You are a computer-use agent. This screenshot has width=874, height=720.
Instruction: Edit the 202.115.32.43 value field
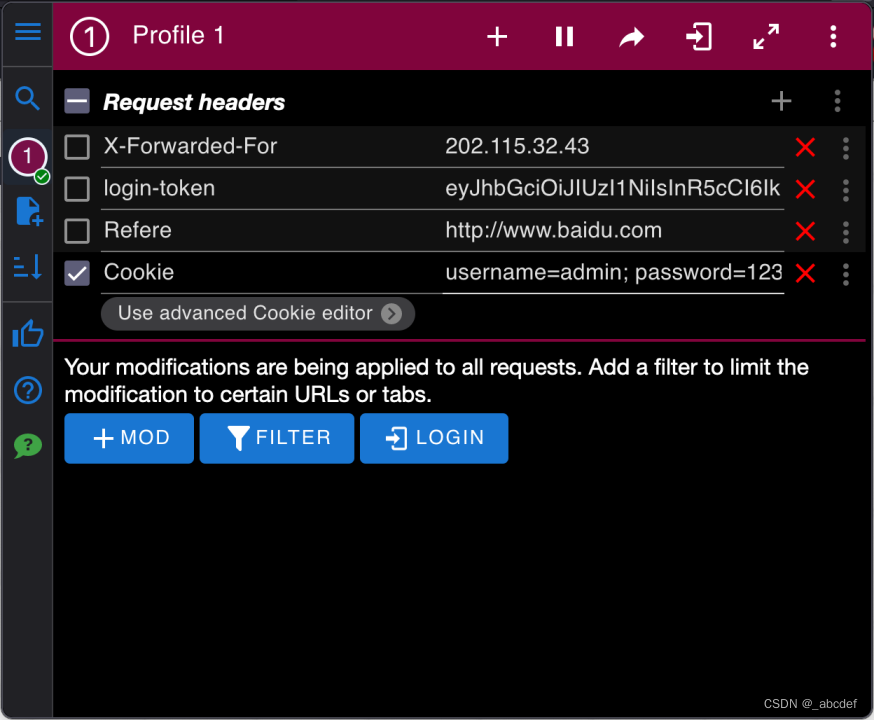click(x=613, y=147)
